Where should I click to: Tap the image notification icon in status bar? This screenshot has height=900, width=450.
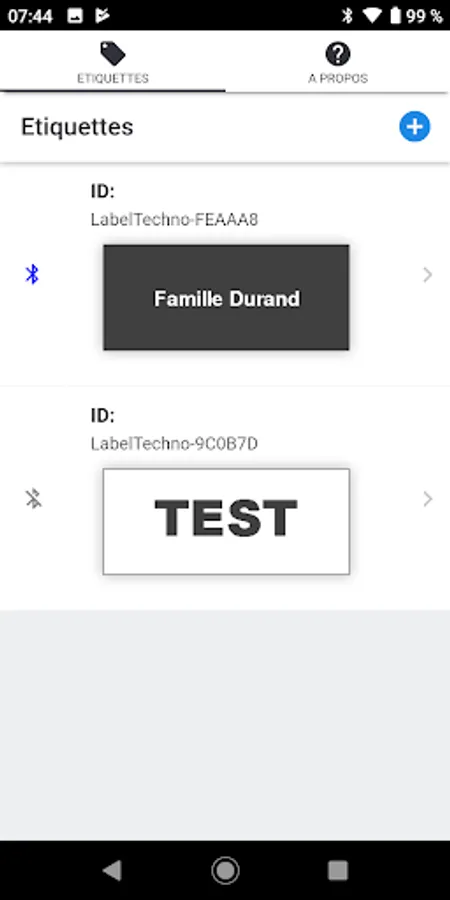click(x=75, y=16)
